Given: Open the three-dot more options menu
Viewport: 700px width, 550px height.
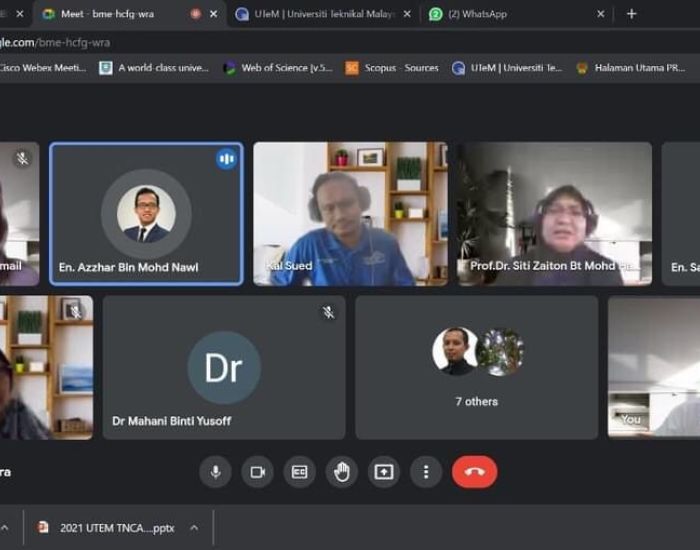Looking at the screenshot, I should coord(426,472).
